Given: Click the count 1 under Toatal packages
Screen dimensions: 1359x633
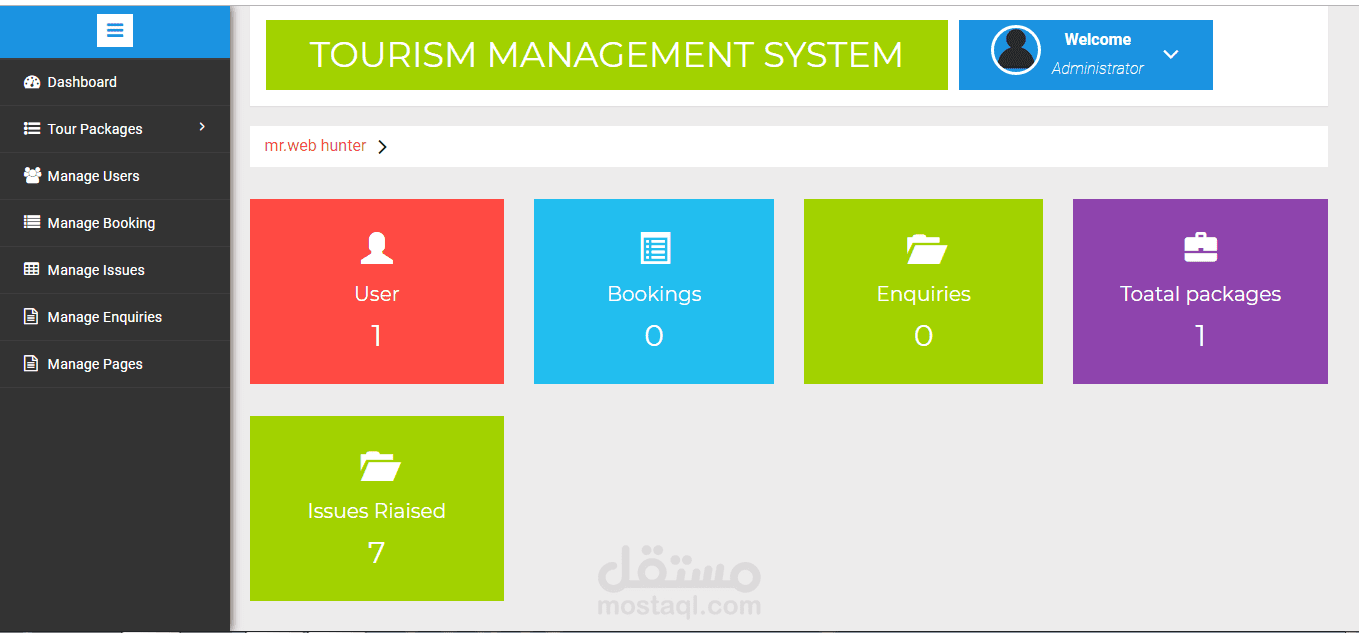Looking at the screenshot, I should (1200, 336).
